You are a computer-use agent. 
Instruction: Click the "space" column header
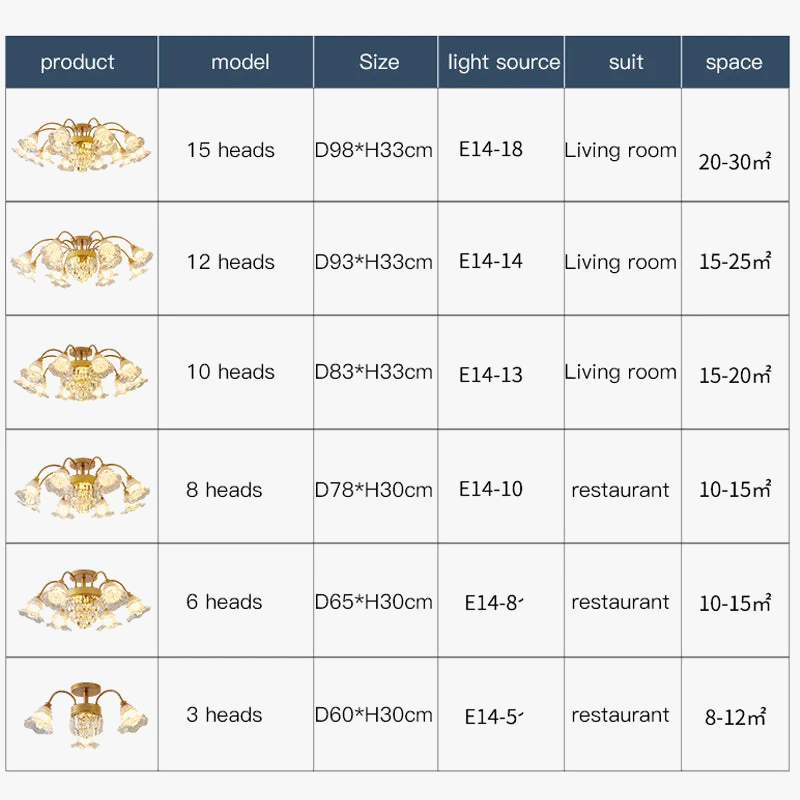pyautogui.click(x=733, y=62)
